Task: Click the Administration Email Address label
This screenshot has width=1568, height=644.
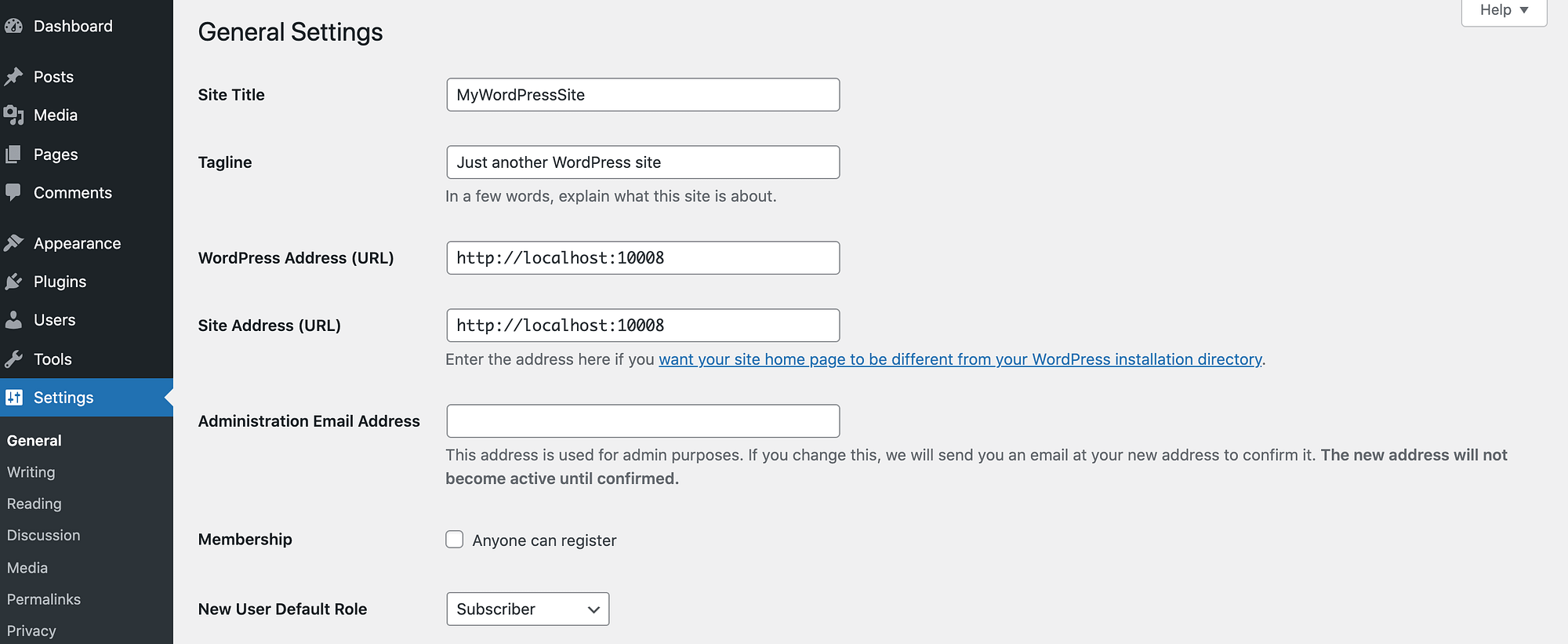Action: (x=309, y=421)
